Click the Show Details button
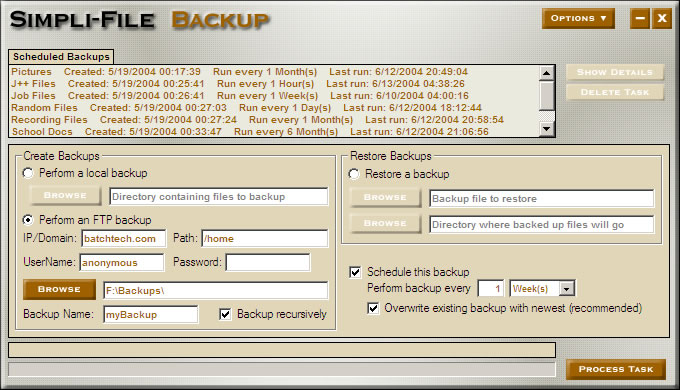This screenshot has width=680, height=390. [615, 72]
